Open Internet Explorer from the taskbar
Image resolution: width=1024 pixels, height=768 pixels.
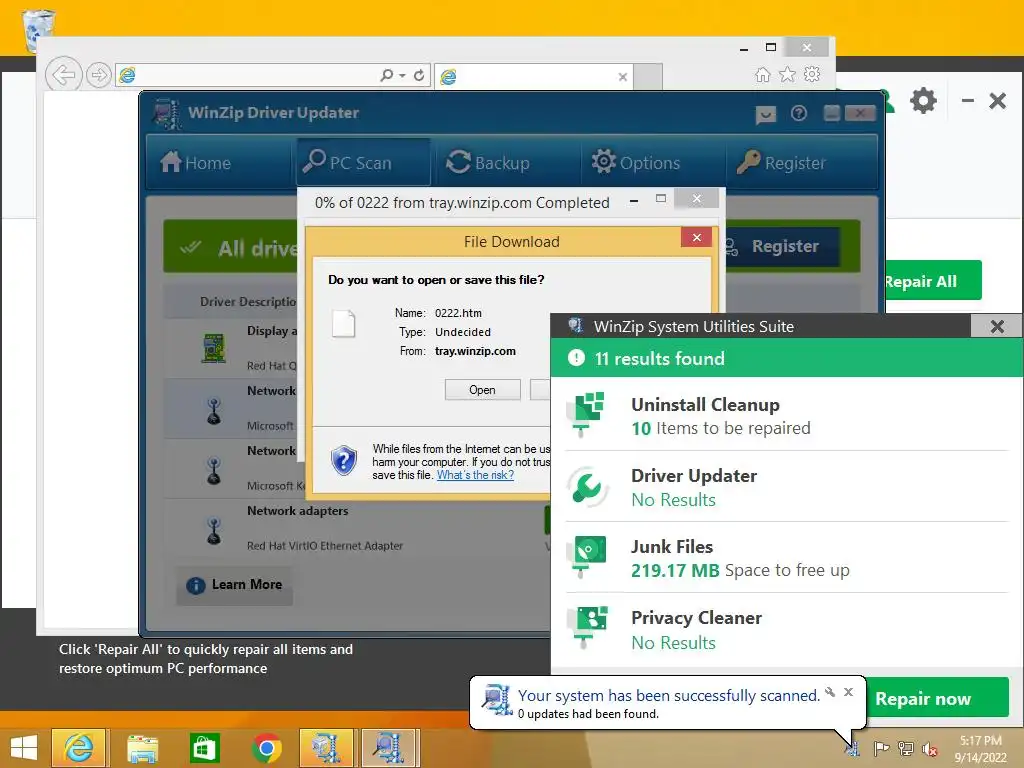click(78, 747)
